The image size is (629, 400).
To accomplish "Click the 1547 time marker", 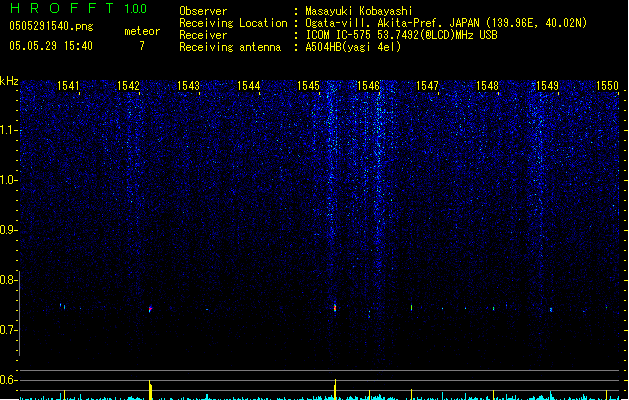I will [428, 86].
